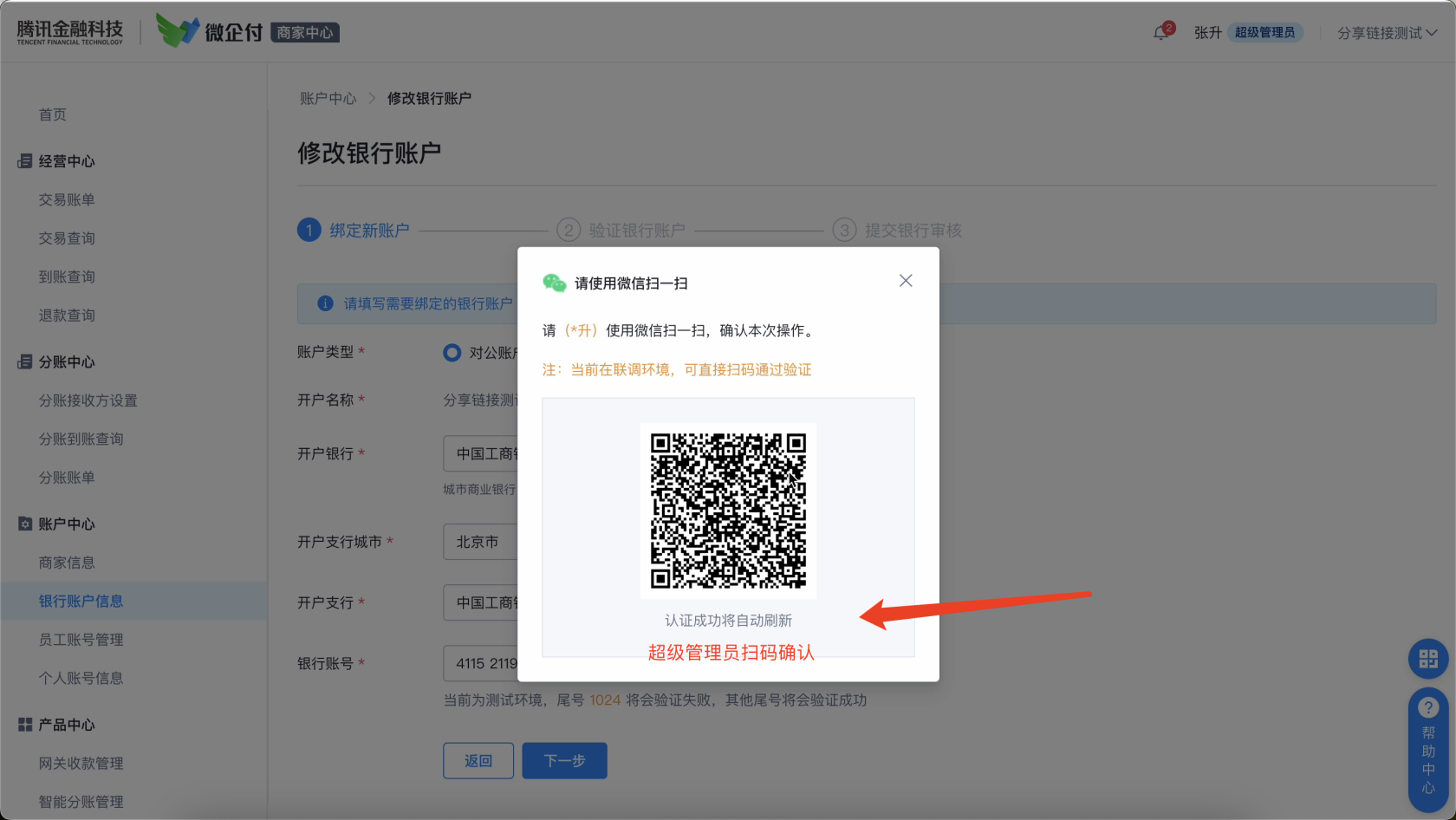Open 个人账号信息 in sidebar
The image size is (1456, 820).
tap(81, 678)
